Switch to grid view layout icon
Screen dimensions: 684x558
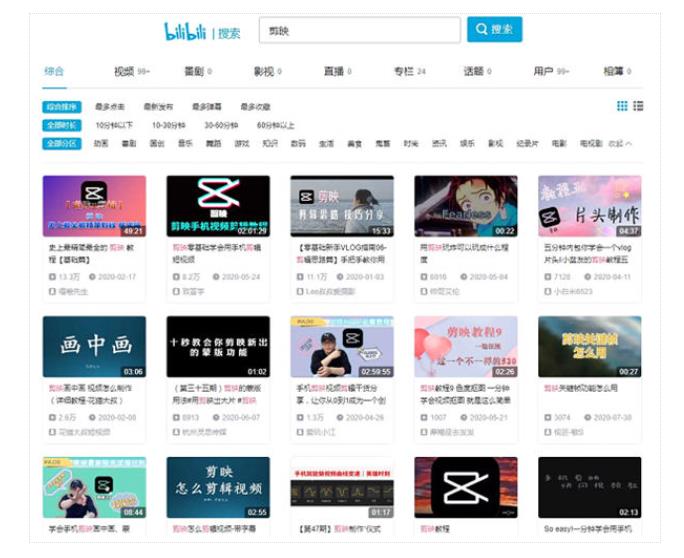622,106
